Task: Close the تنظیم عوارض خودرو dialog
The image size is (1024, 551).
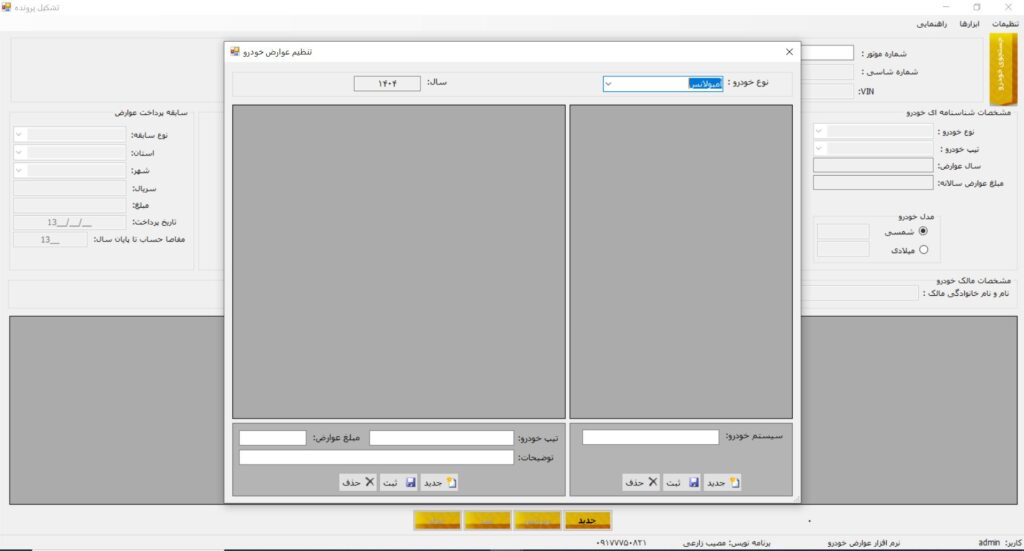Action: (789, 52)
